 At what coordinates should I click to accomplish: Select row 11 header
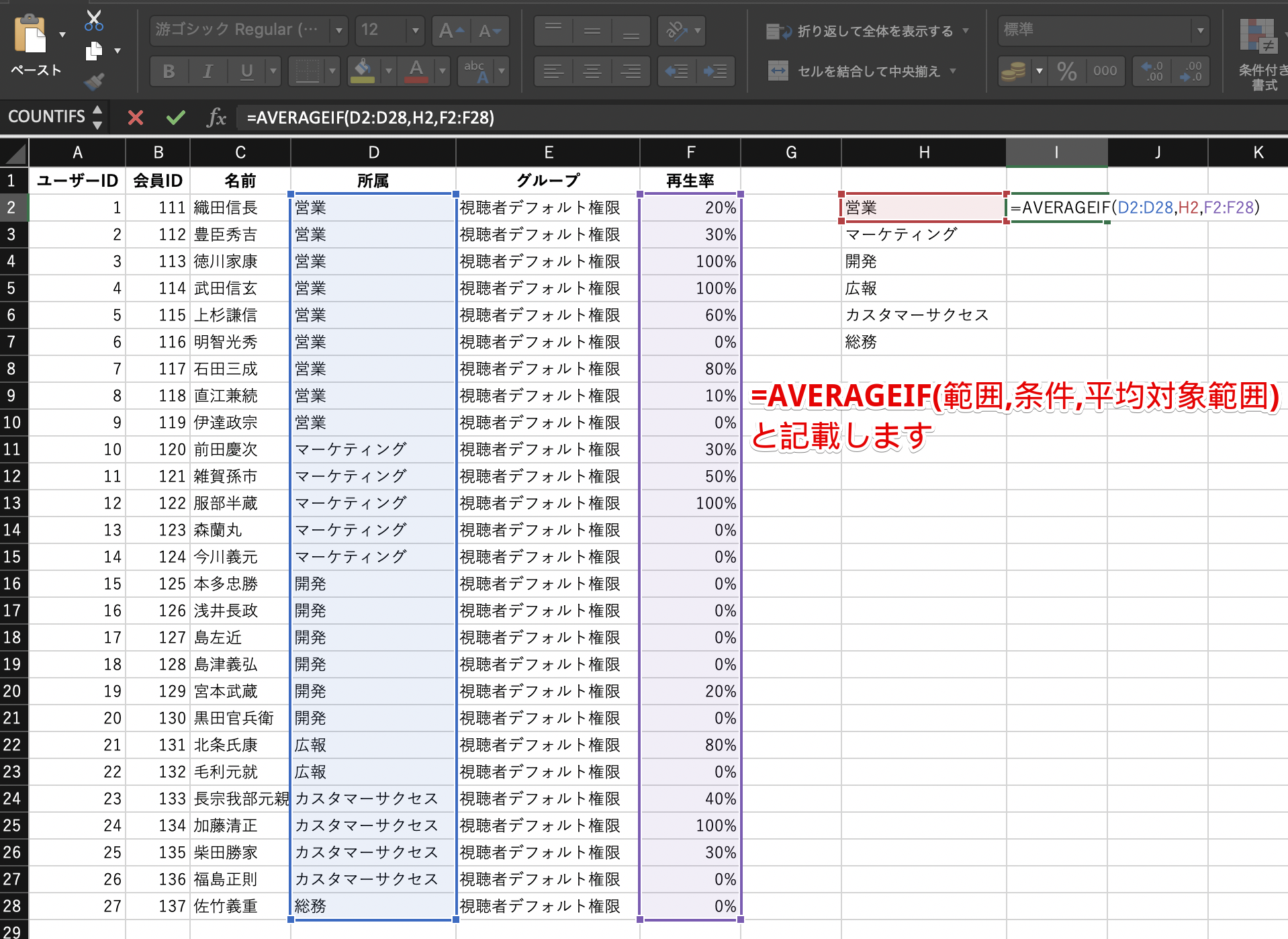pyautogui.click(x=13, y=449)
